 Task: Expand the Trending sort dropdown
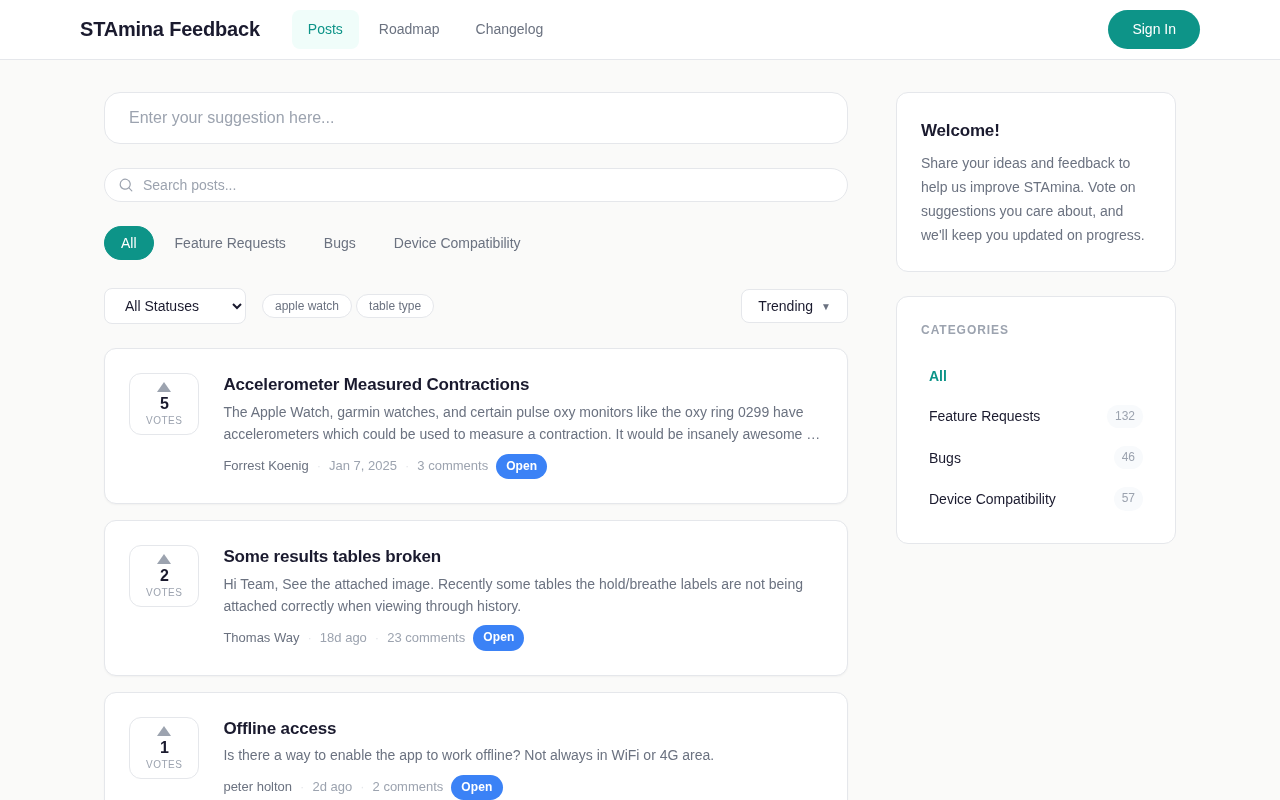794,306
